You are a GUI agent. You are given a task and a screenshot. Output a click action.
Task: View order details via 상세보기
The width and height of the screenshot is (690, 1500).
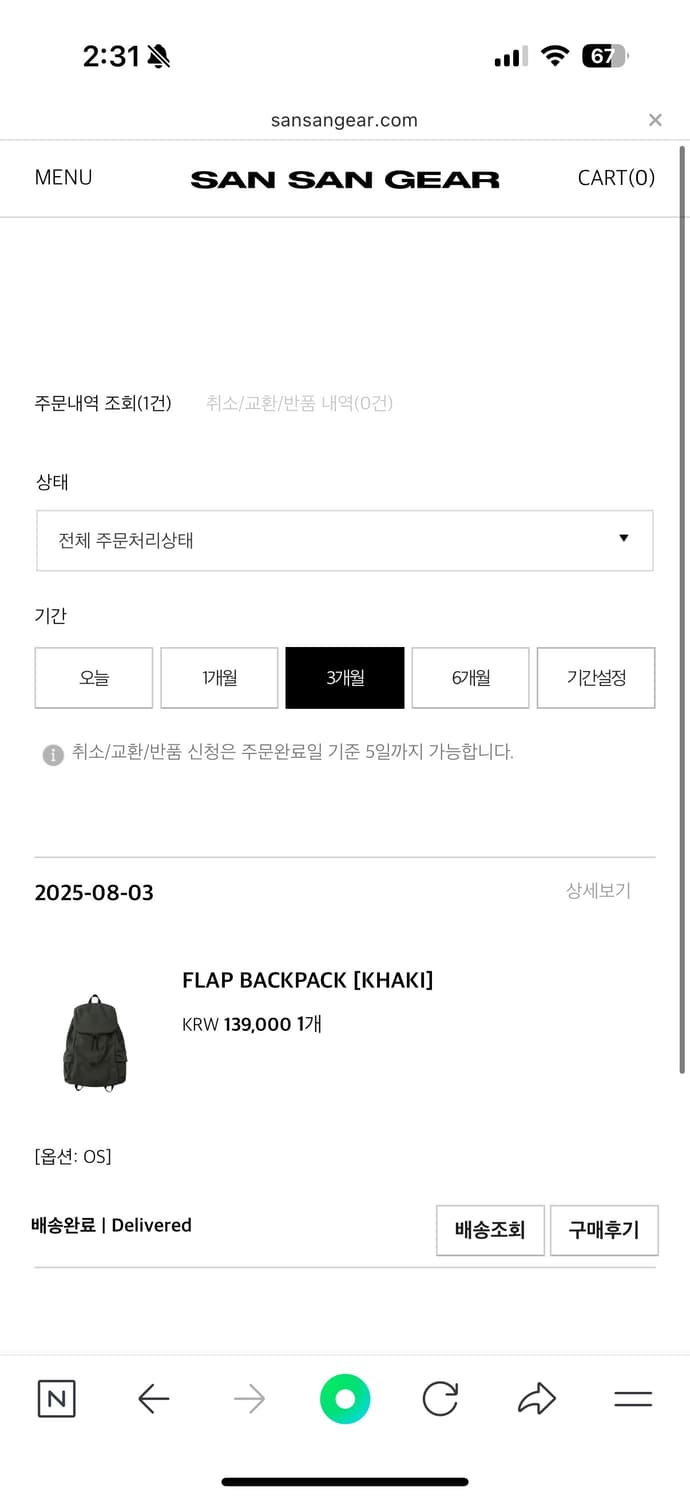point(598,891)
